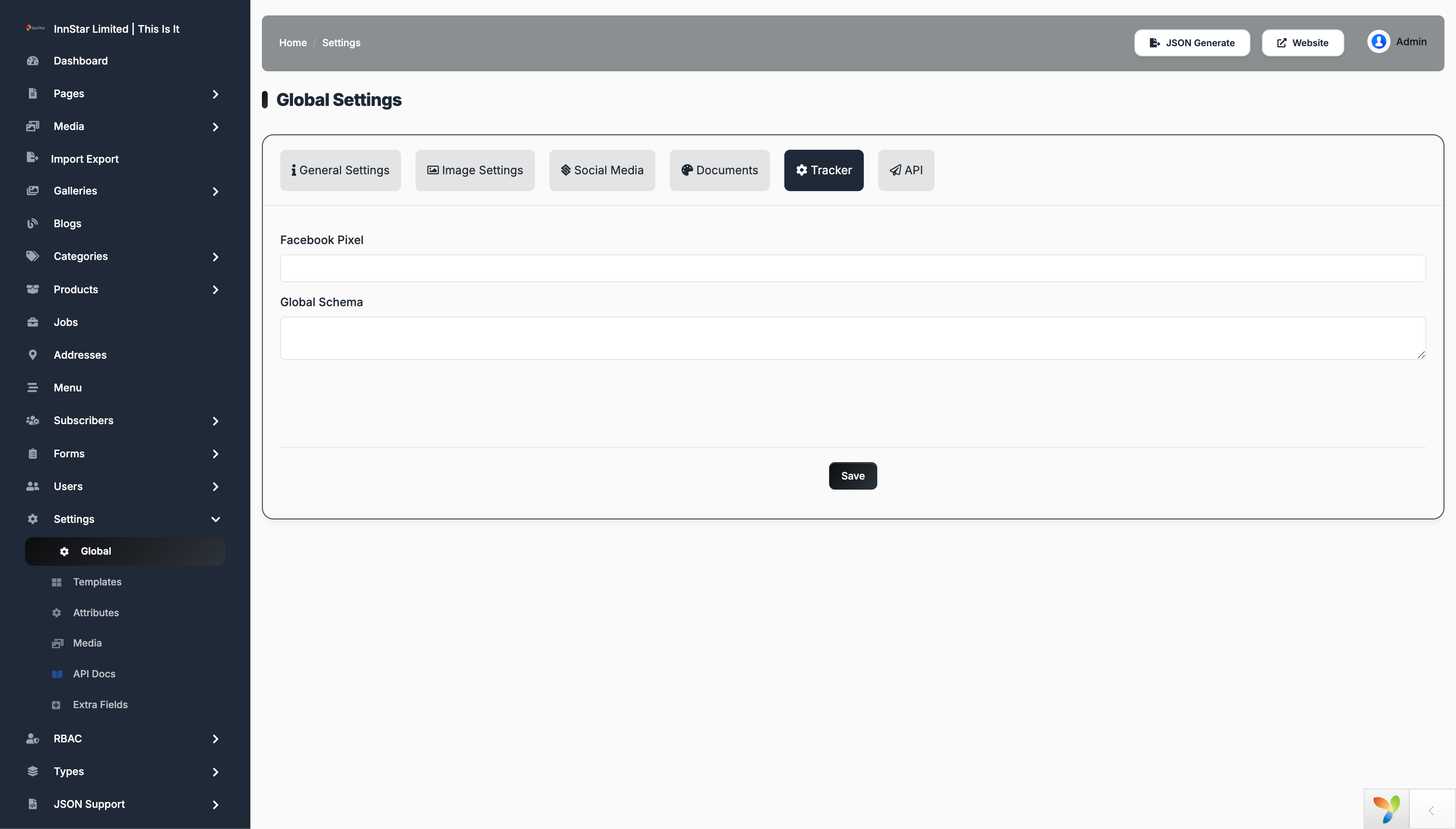This screenshot has height=829, width=1456.
Task: Select the Tracker tab
Action: pos(823,170)
